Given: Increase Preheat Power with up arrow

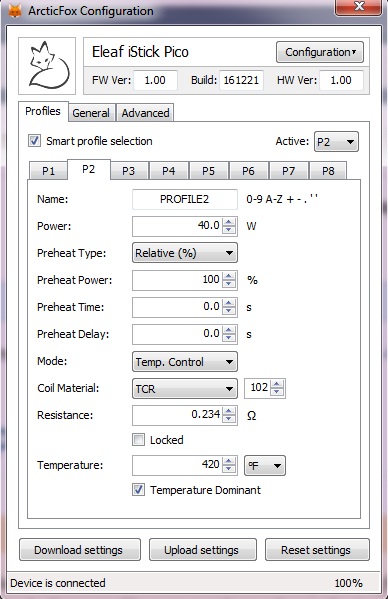Looking at the screenshot, I should (x=229, y=276).
